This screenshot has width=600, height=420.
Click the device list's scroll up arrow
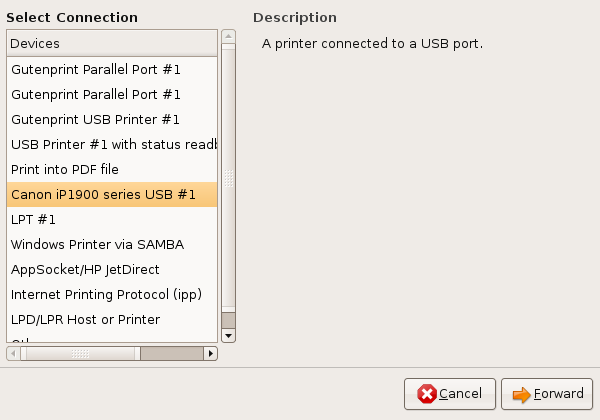coord(228,37)
